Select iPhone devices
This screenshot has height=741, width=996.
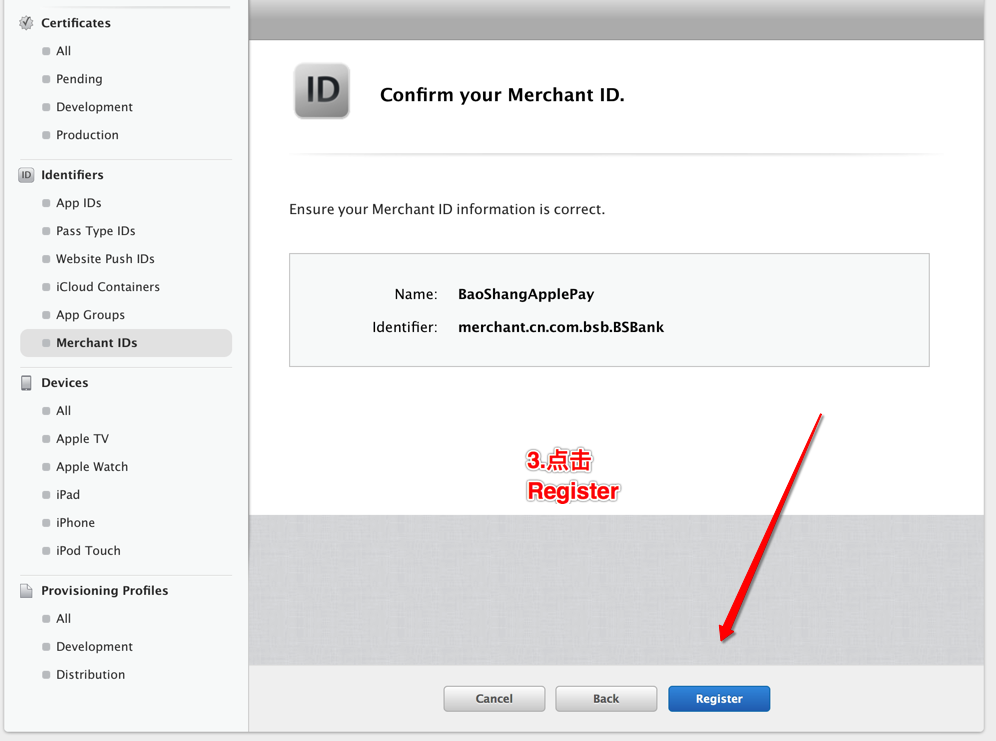(75, 523)
